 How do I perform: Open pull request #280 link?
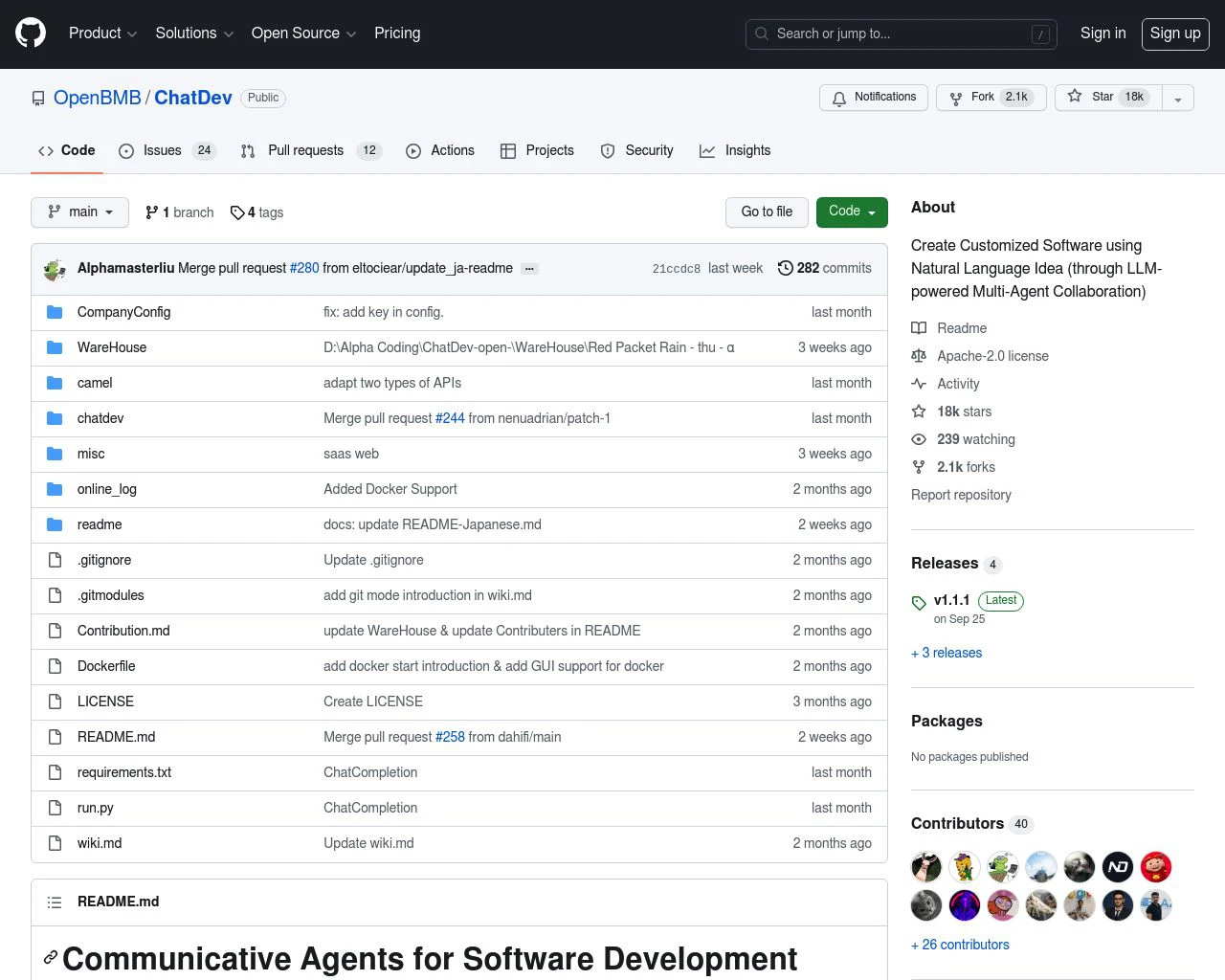click(304, 268)
